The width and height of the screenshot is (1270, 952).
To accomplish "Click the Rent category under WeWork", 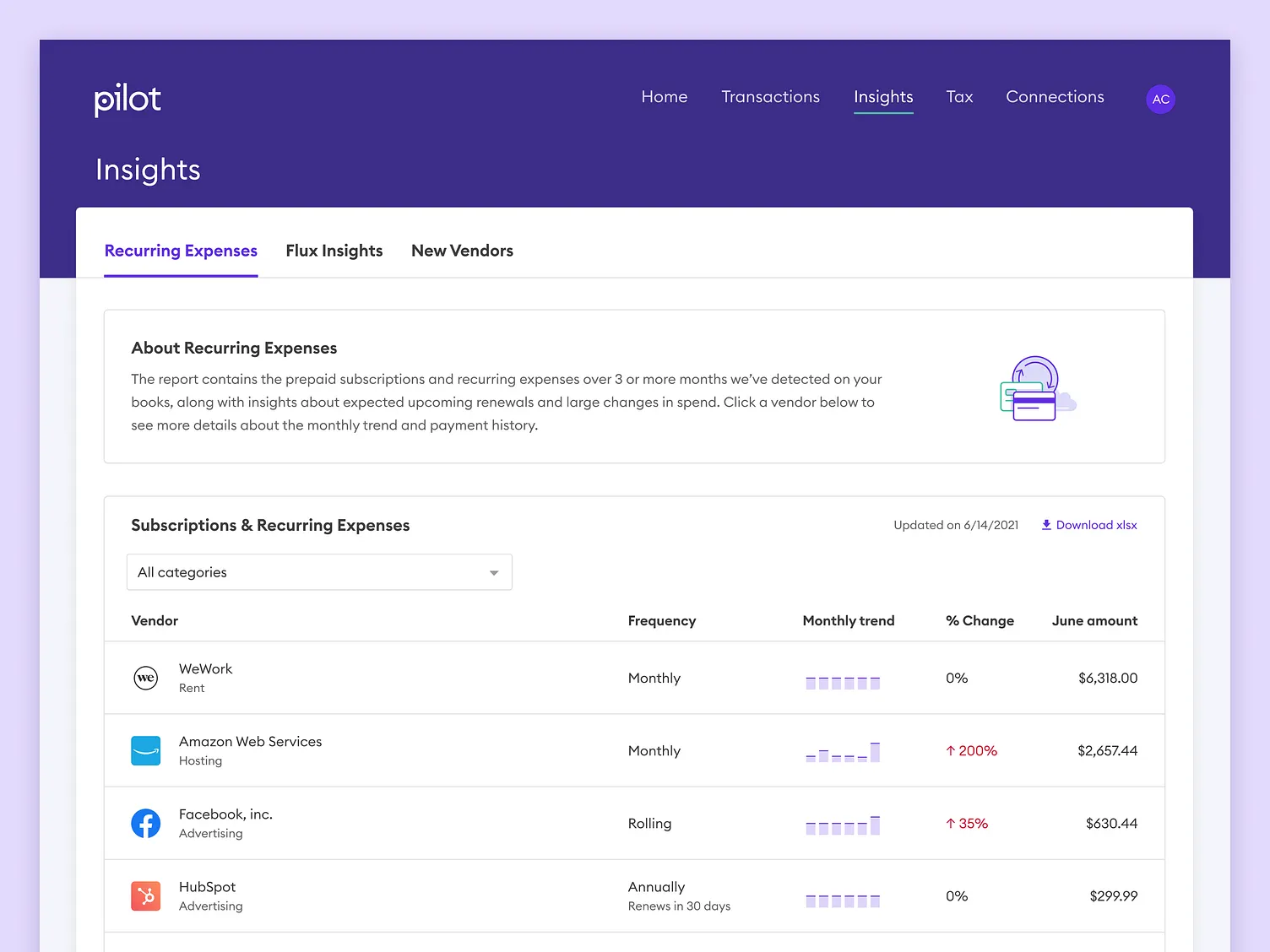I will [192, 688].
